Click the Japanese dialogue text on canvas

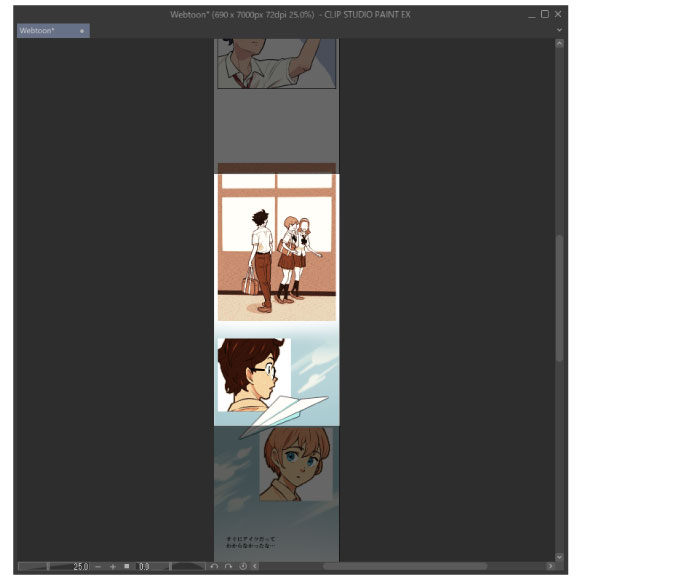[x=251, y=542]
